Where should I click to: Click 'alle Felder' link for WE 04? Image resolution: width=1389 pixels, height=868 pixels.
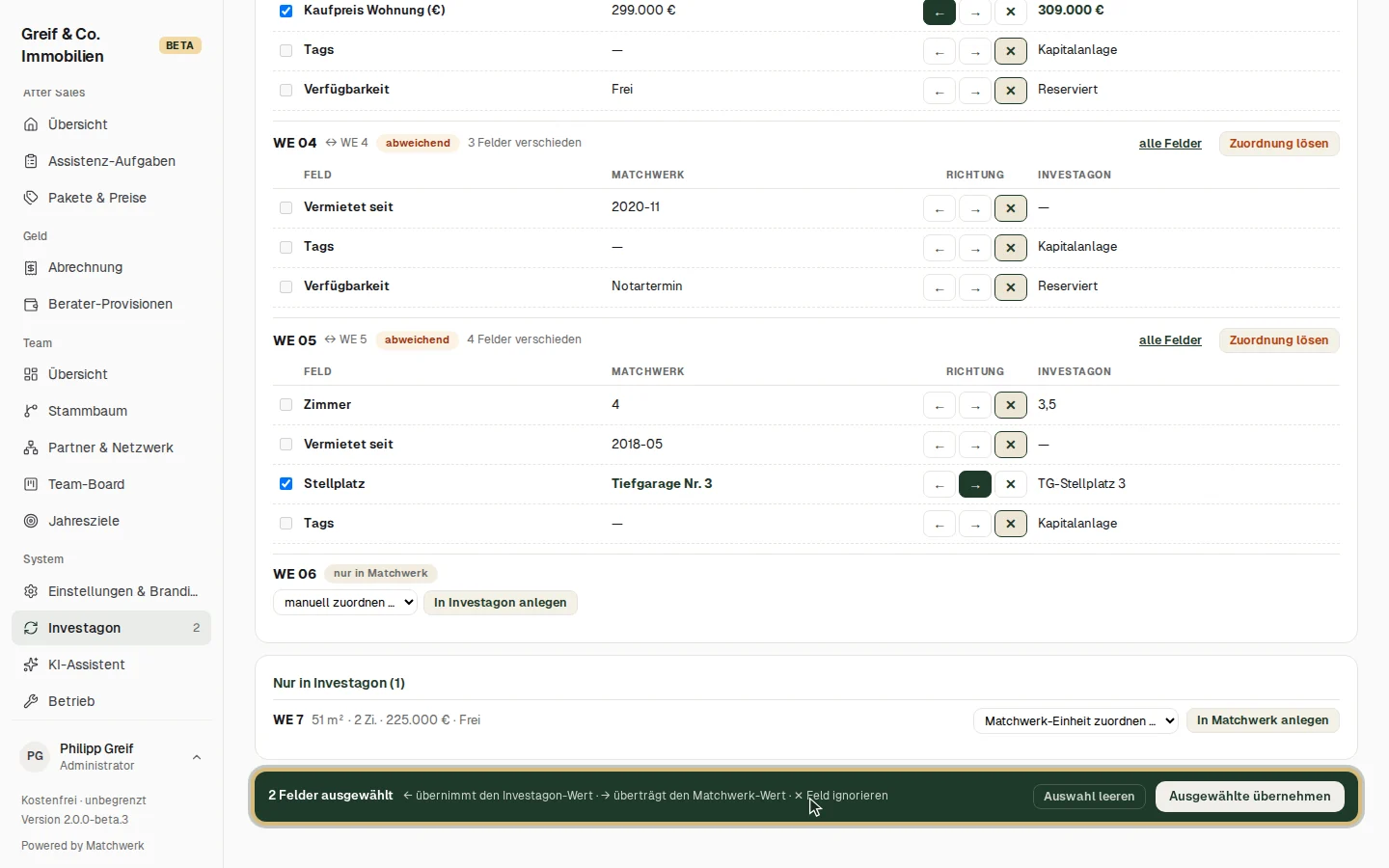[x=1170, y=144]
